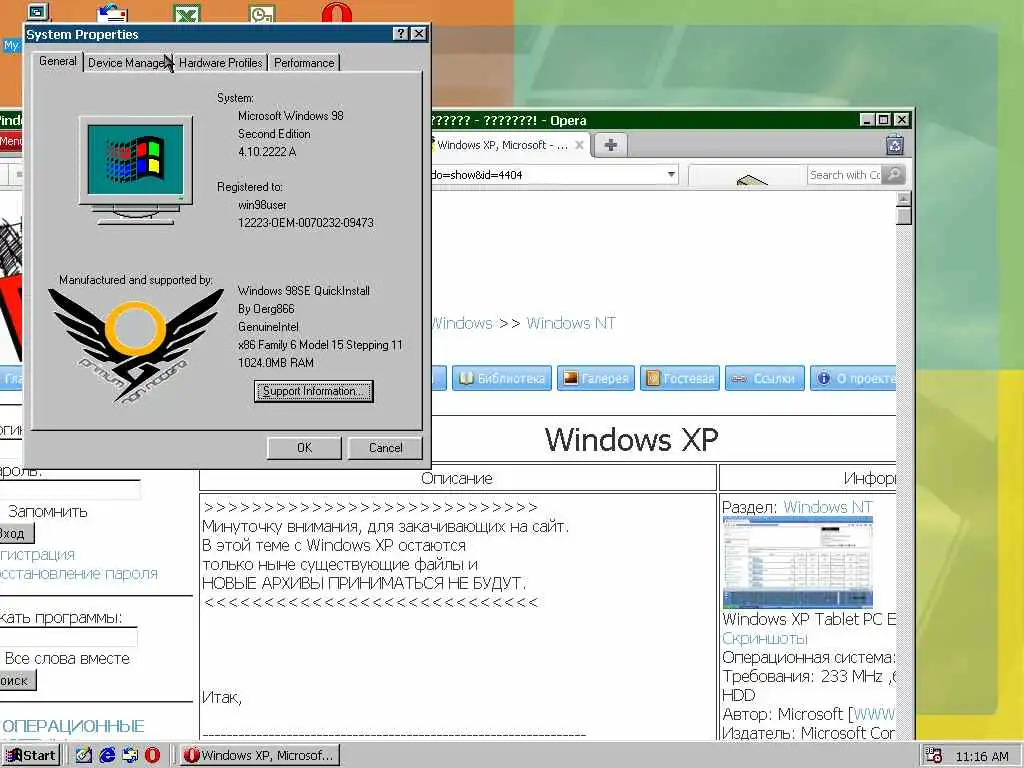The width and height of the screenshot is (1024, 768).
Task: Click the Microsoft Windows 98 text
Action: pos(291,116)
